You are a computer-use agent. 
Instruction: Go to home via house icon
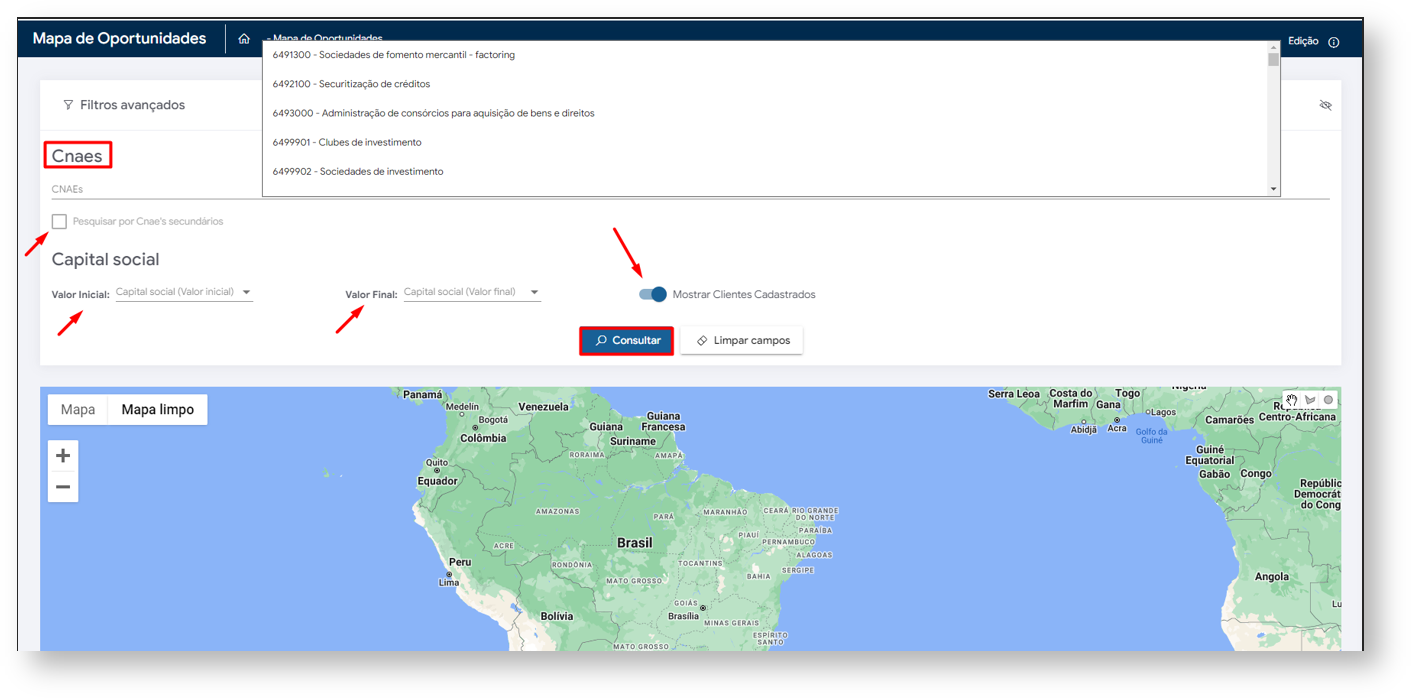click(244, 39)
